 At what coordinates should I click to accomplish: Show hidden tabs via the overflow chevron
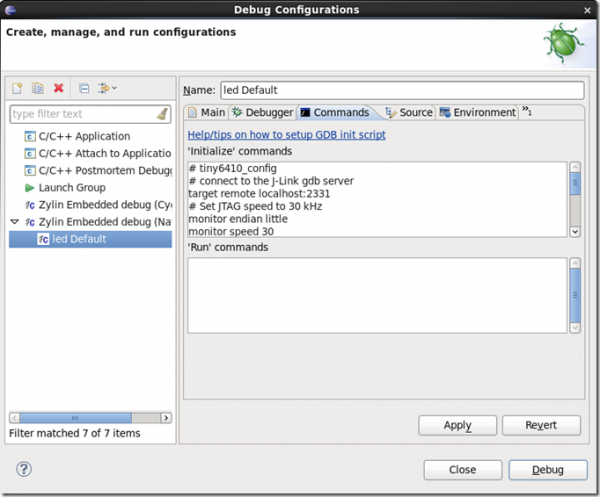(527, 112)
